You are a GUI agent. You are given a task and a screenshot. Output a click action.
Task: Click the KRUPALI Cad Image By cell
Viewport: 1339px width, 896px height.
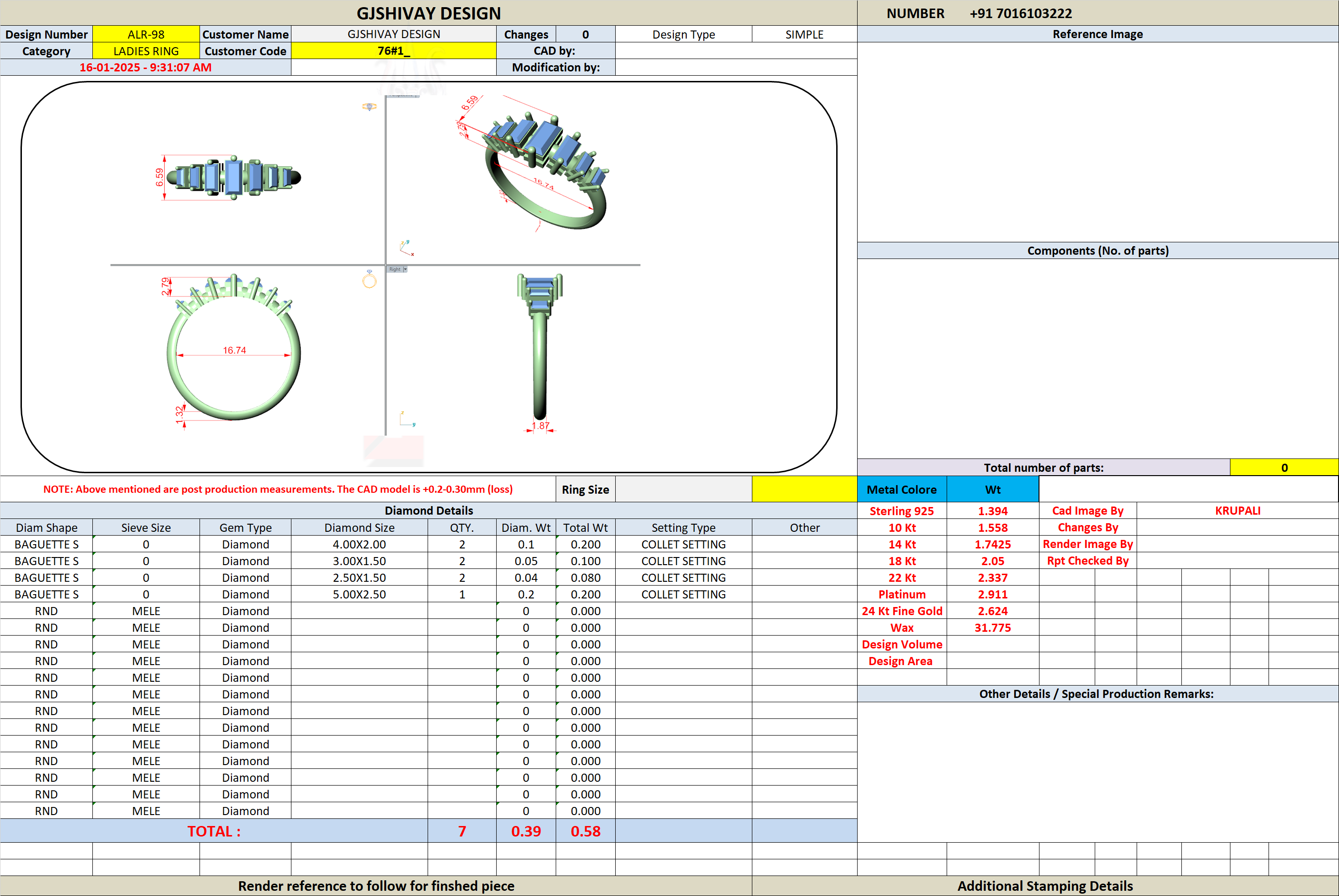pyautogui.click(x=1237, y=510)
